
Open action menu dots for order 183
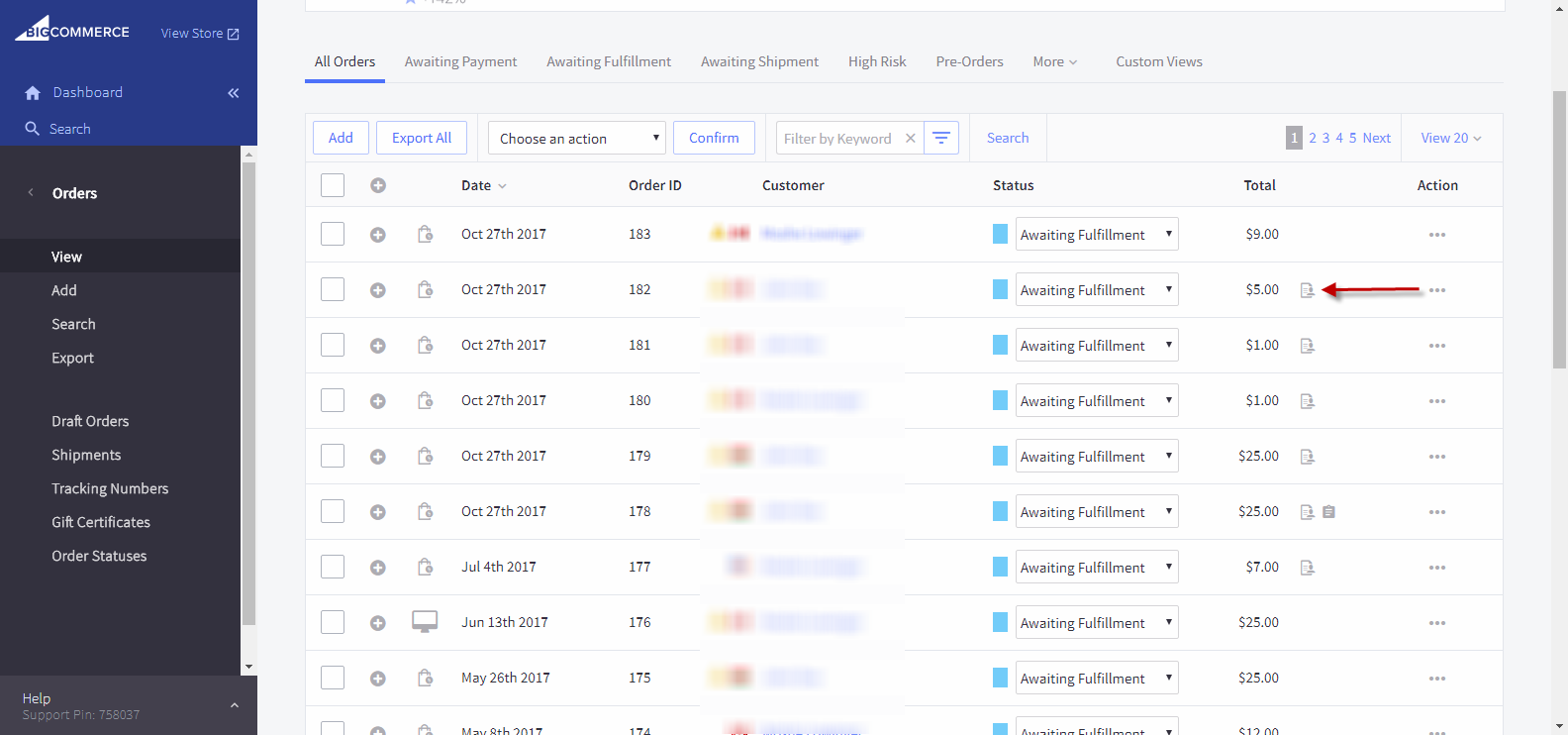pyautogui.click(x=1437, y=235)
